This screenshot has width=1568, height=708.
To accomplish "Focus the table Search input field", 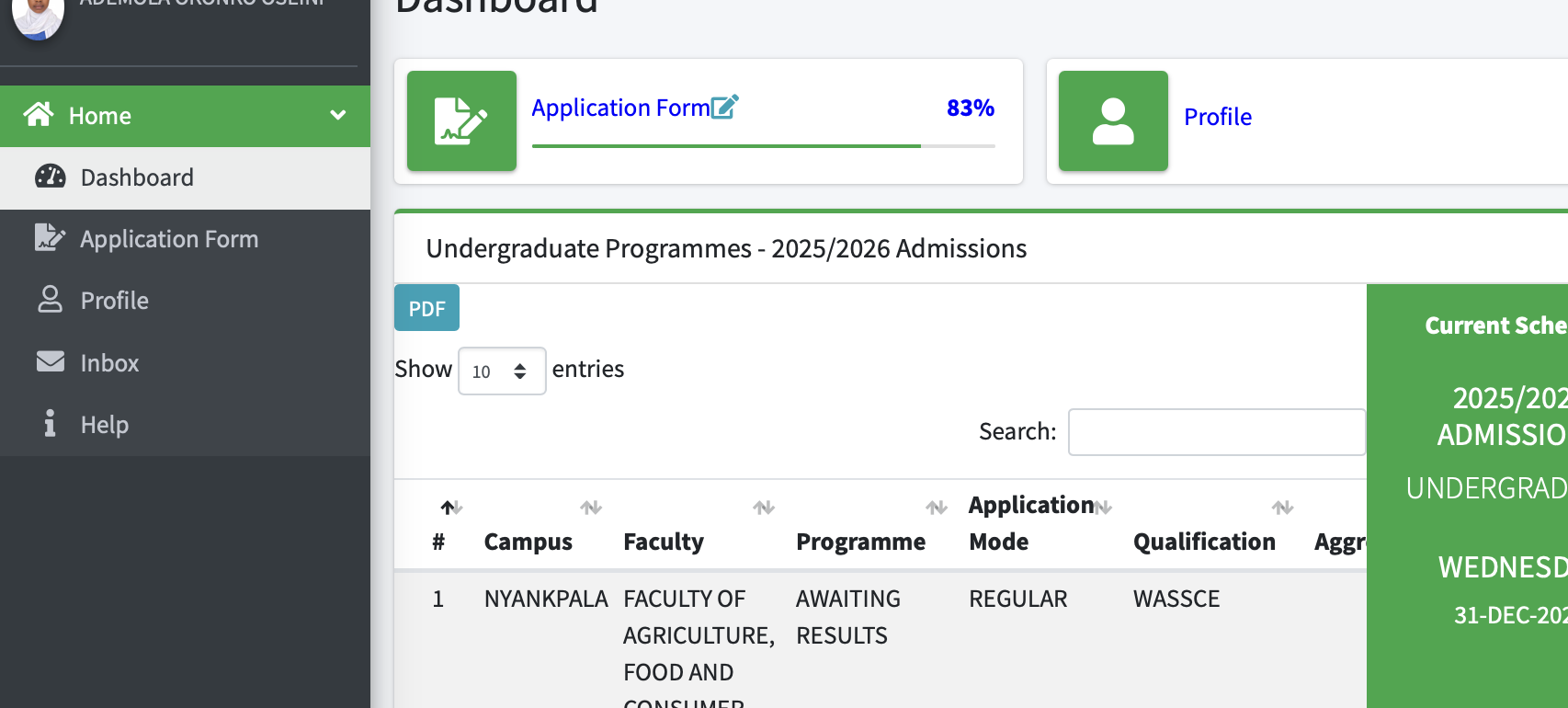I will coord(1216,432).
